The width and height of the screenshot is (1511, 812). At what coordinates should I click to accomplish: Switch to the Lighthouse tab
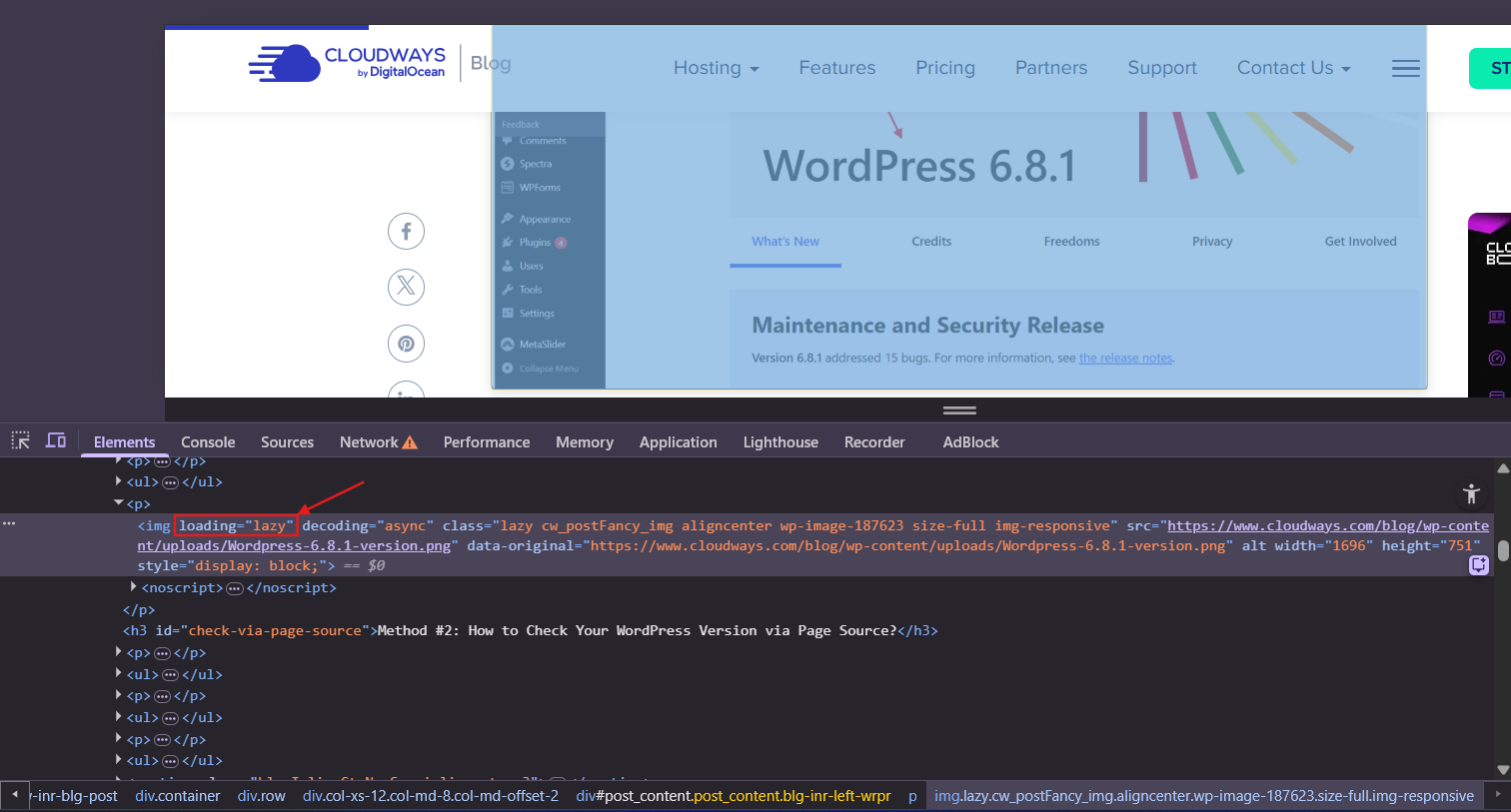coord(780,442)
